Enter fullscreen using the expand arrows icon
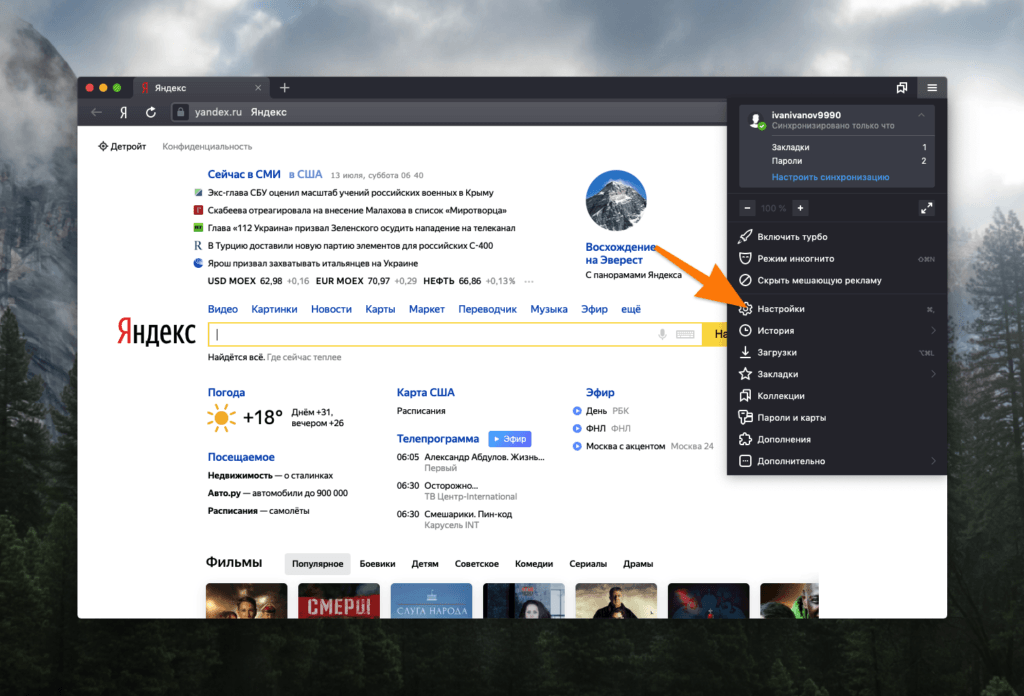1024x696 pixels. tap(927, 208)
